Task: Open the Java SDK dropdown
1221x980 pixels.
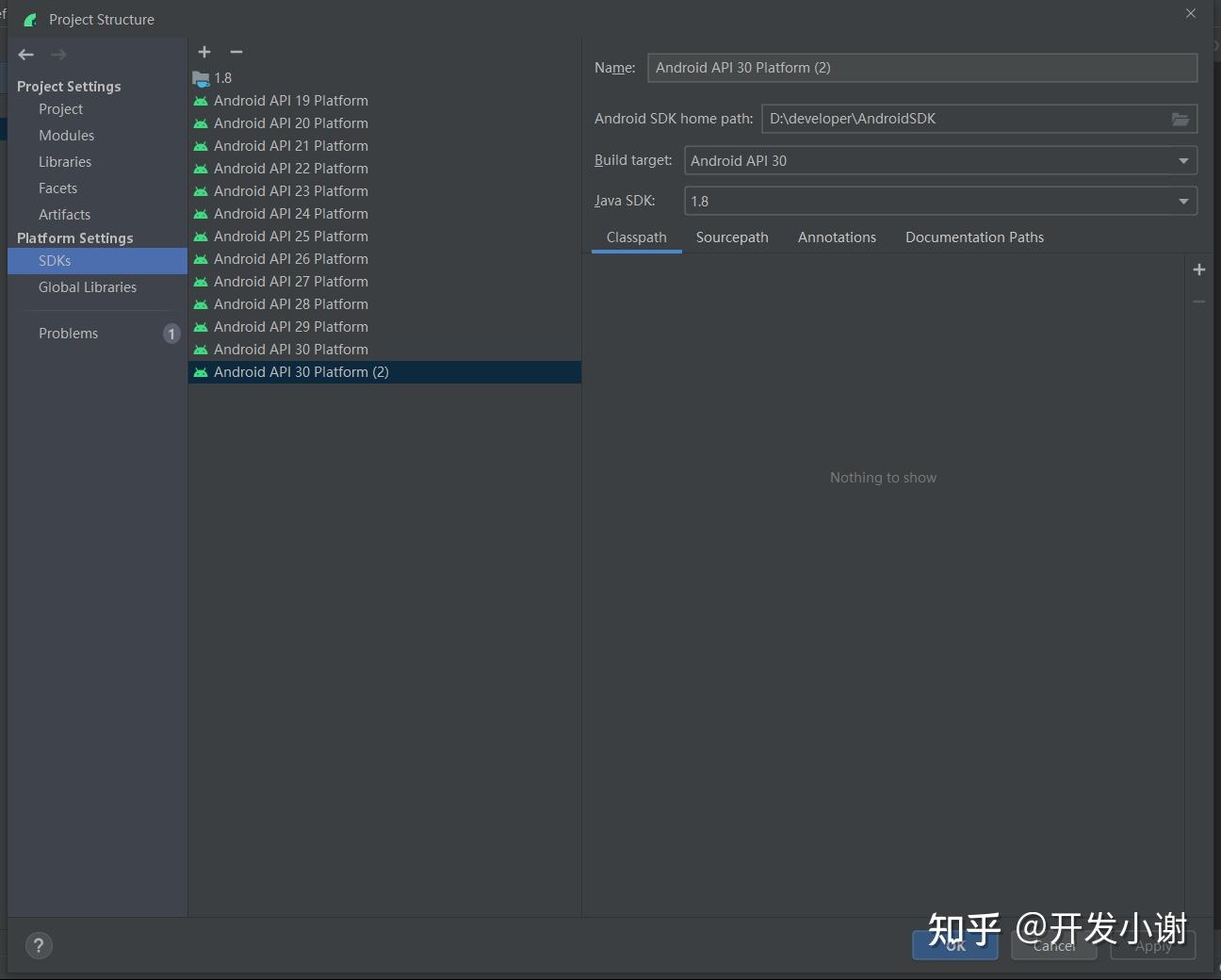Action: pos(1182,201)
